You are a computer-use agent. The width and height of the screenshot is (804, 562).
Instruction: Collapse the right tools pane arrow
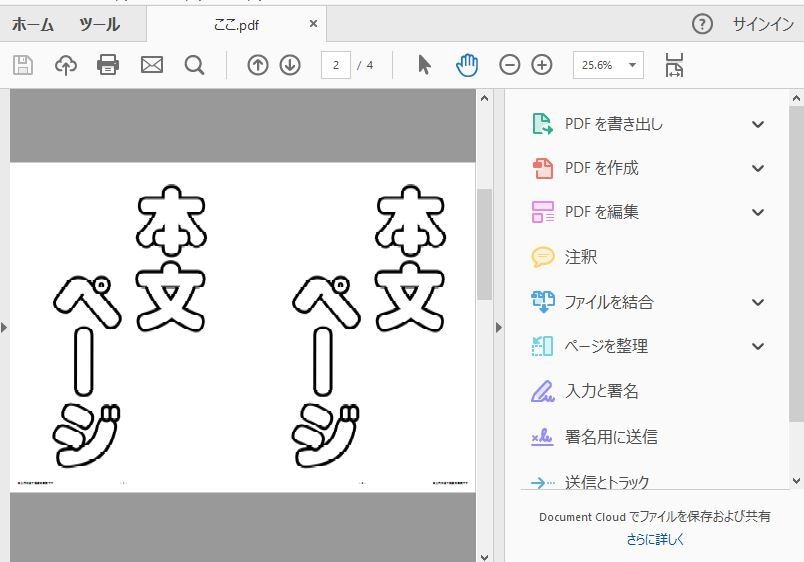498,327
